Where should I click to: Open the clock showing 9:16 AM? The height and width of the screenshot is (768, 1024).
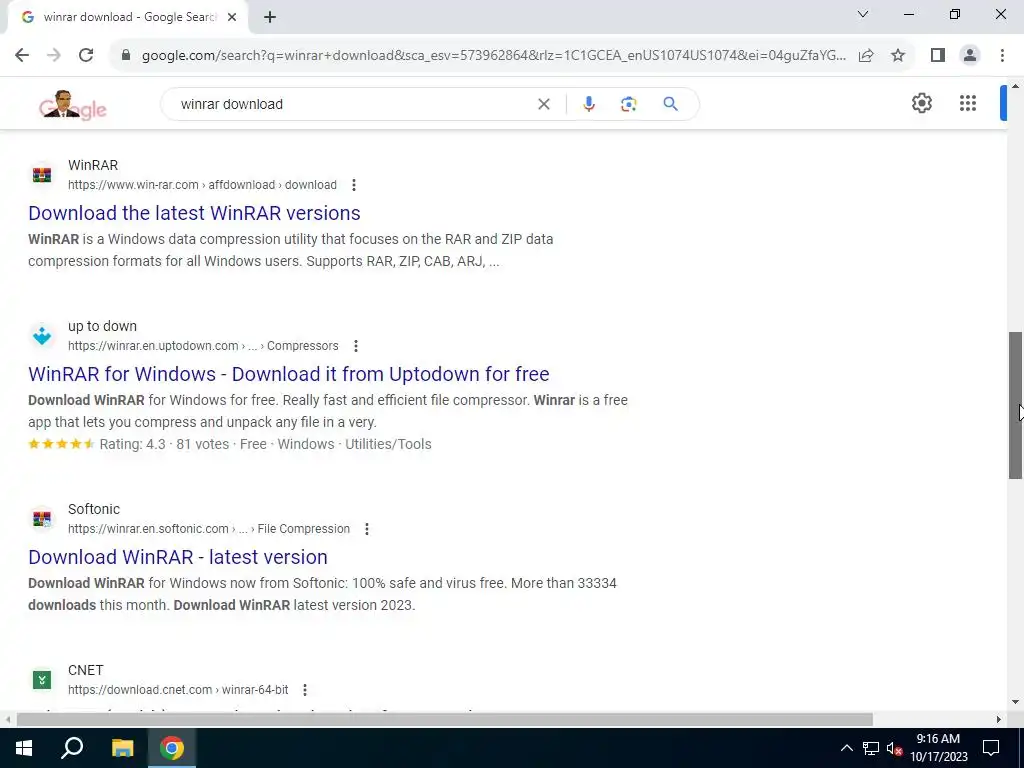[938, 748]
